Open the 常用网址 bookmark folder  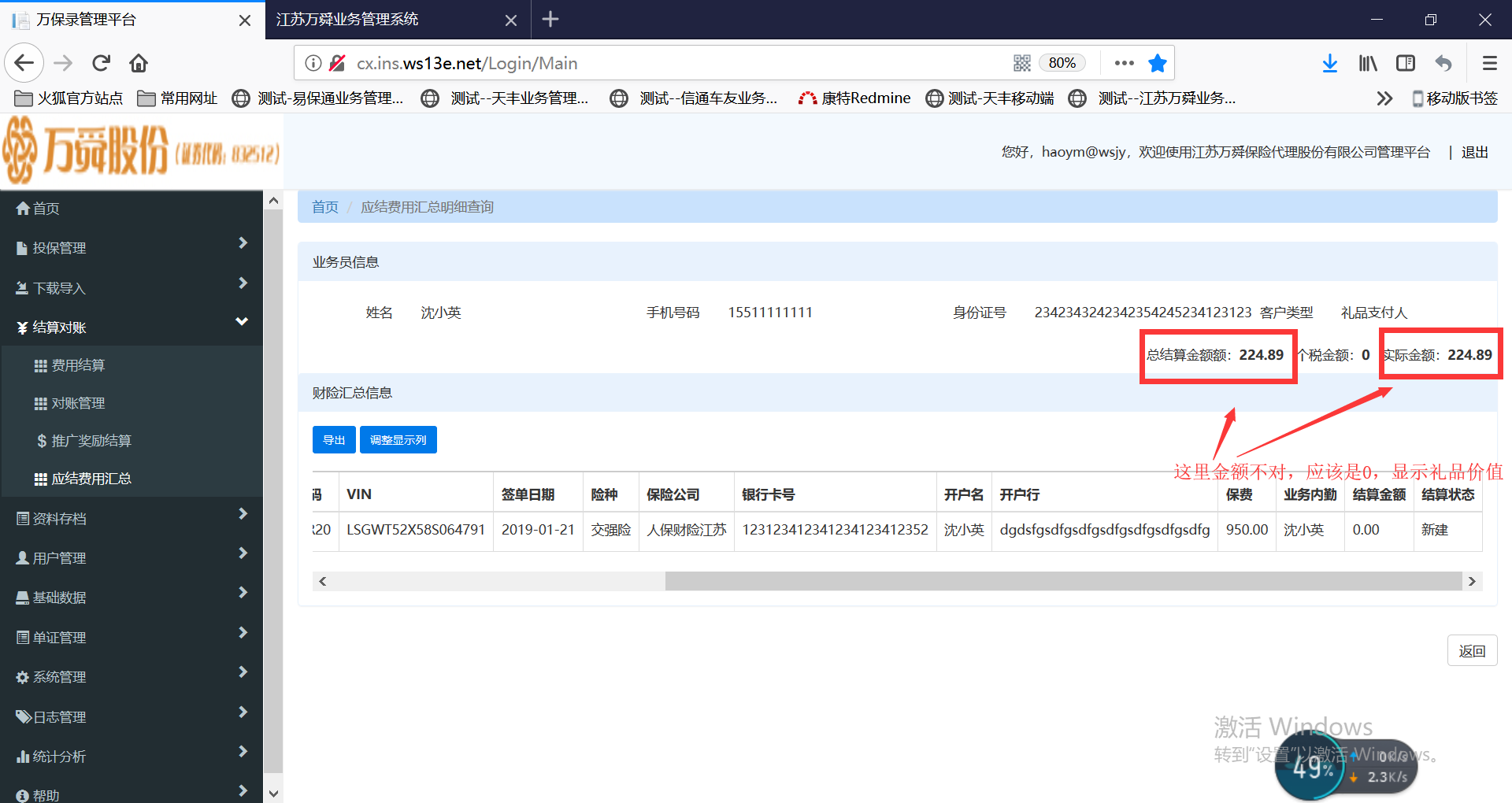pyautogui.click(x=178, y=98)
